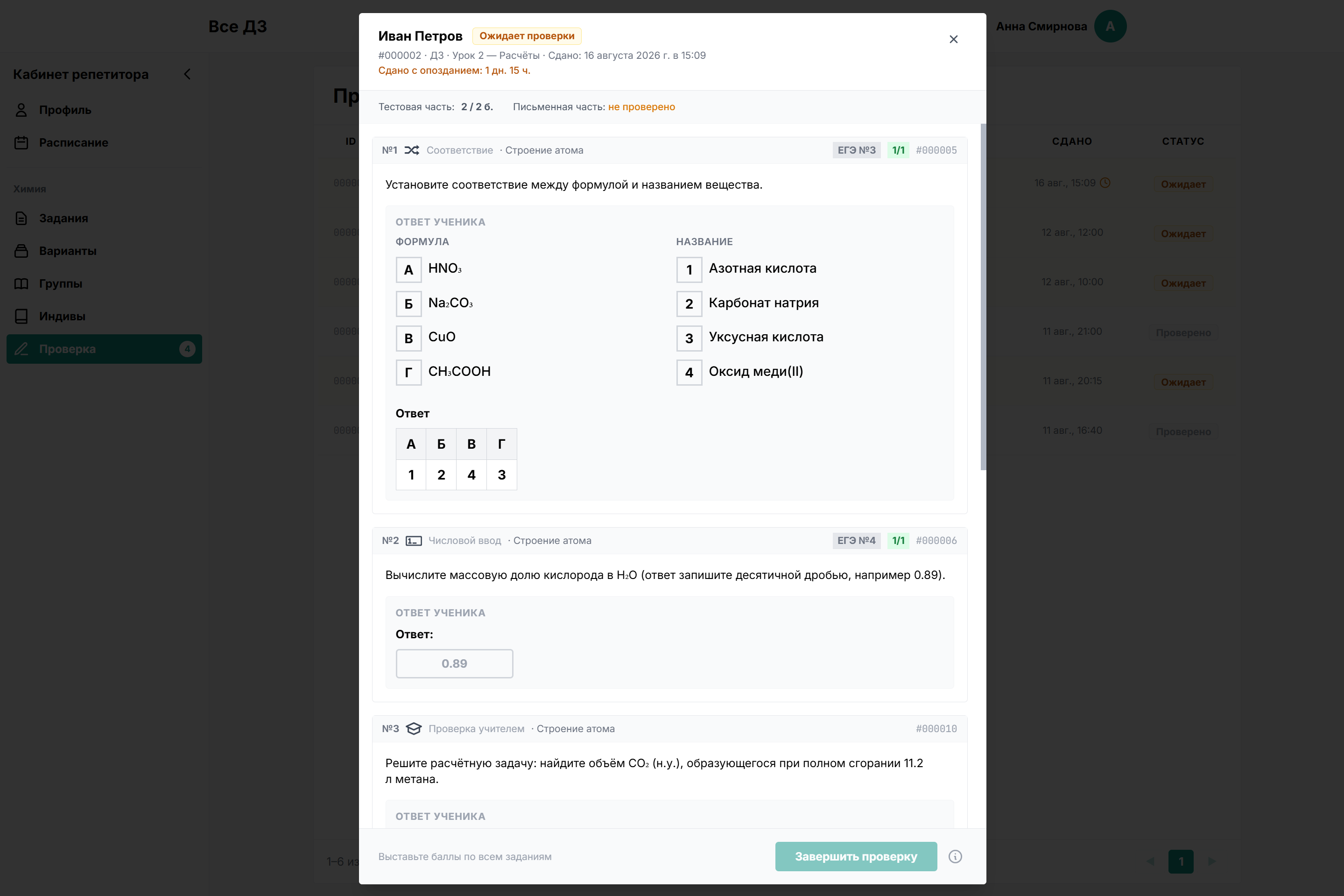Click the Группы book icon
The width and height of the screenshot is (1344, 896).
click(x=21, y=283)
